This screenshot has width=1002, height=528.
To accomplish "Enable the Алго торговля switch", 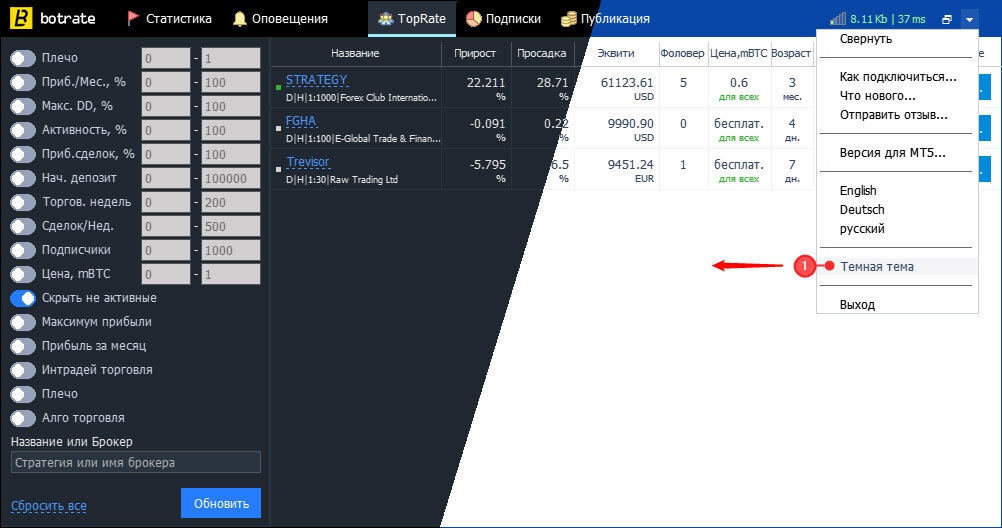I will coord(23,419).
